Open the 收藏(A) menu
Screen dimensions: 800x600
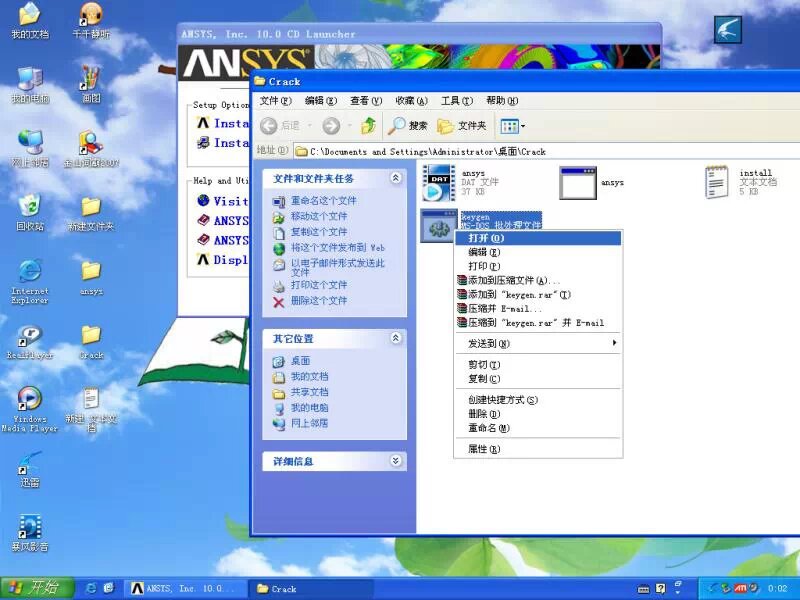pyautogui.click(x=411, y=101)
